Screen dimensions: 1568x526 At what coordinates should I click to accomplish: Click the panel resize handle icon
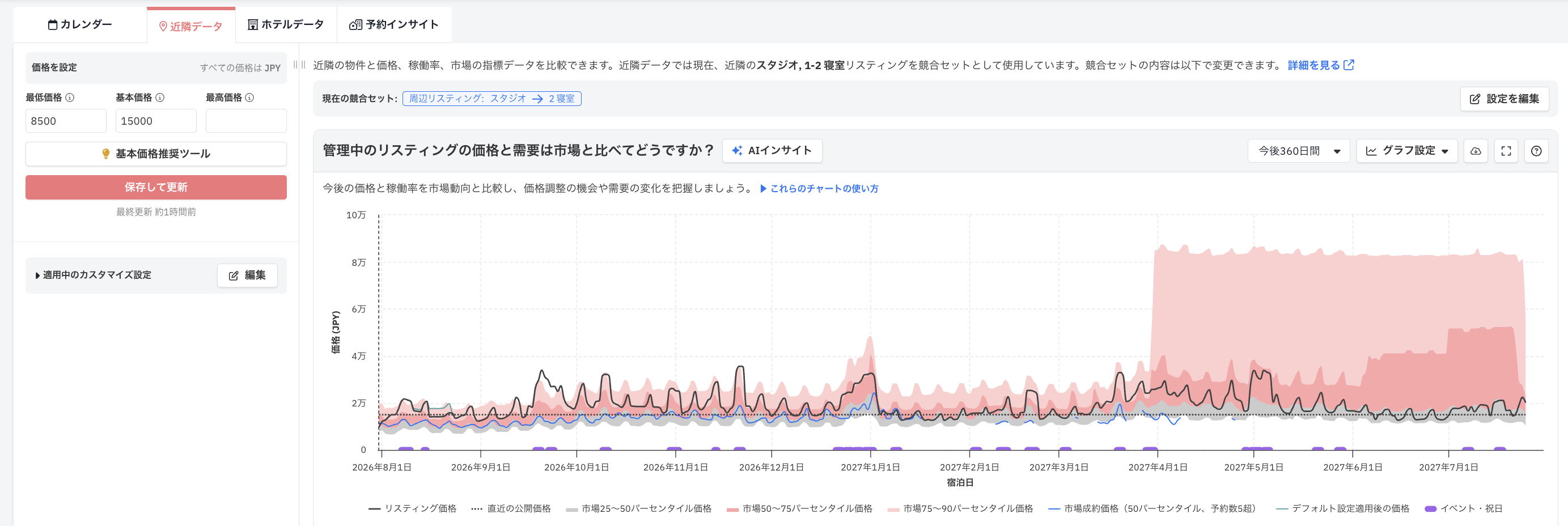pyautogui.click(x=299, y=65)
